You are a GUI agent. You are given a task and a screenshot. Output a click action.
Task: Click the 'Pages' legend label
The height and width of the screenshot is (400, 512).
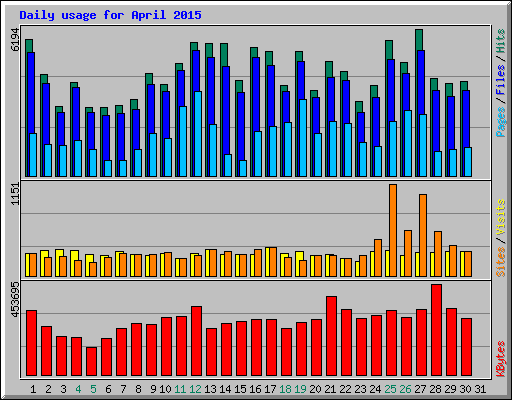(x=500, y=122)
